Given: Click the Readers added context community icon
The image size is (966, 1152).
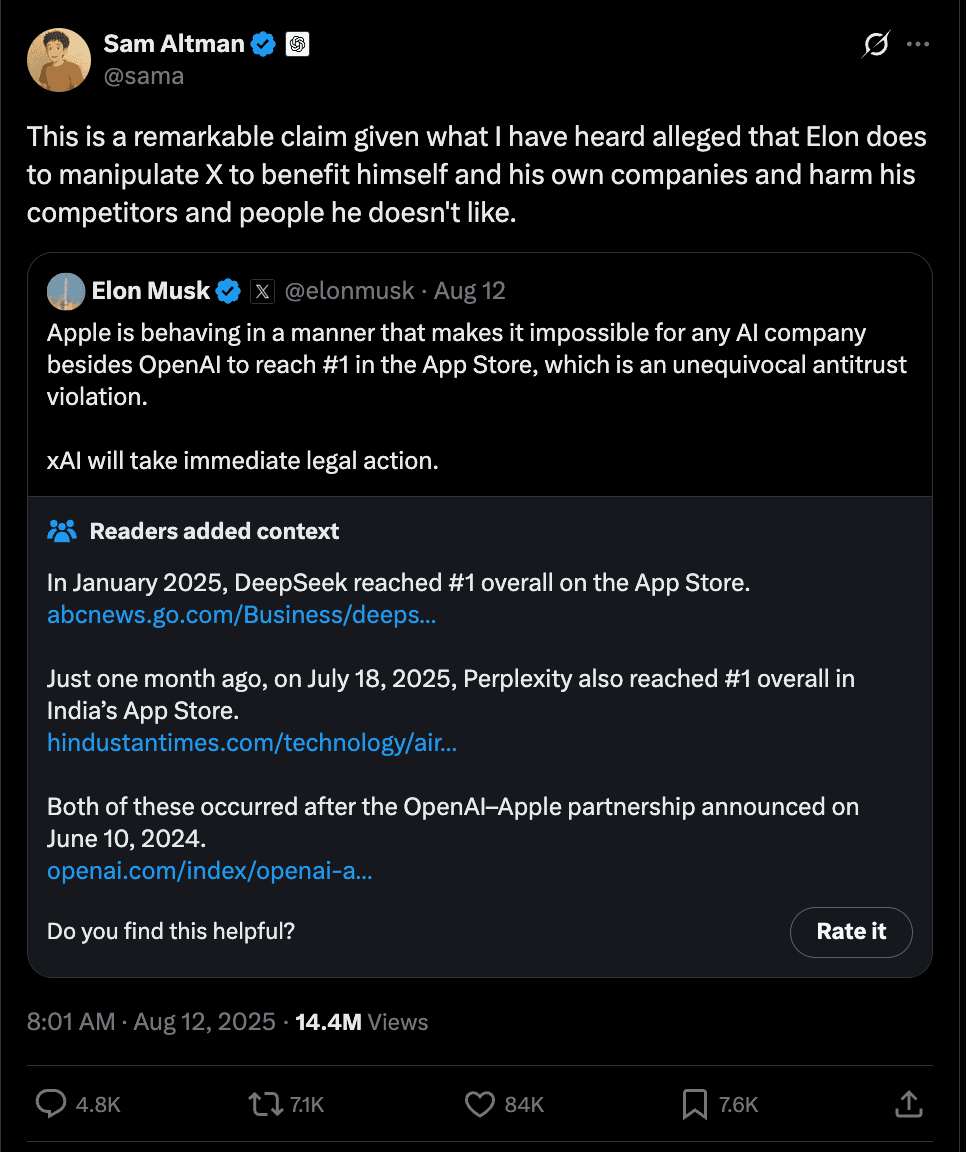Looking at the screenshot, I should click(x=62, y=531).
